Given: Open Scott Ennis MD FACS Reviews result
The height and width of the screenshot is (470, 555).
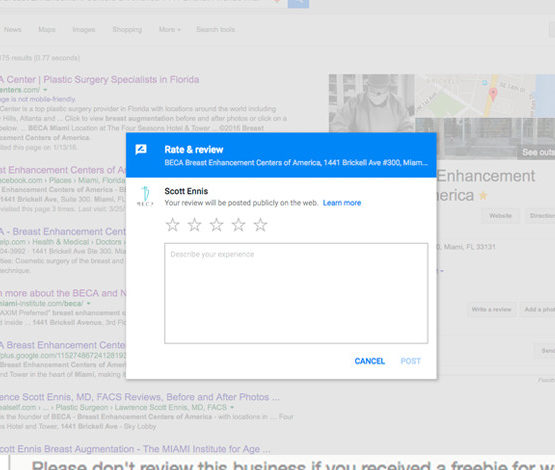Looking at the screenshot, I should [140, 397].
